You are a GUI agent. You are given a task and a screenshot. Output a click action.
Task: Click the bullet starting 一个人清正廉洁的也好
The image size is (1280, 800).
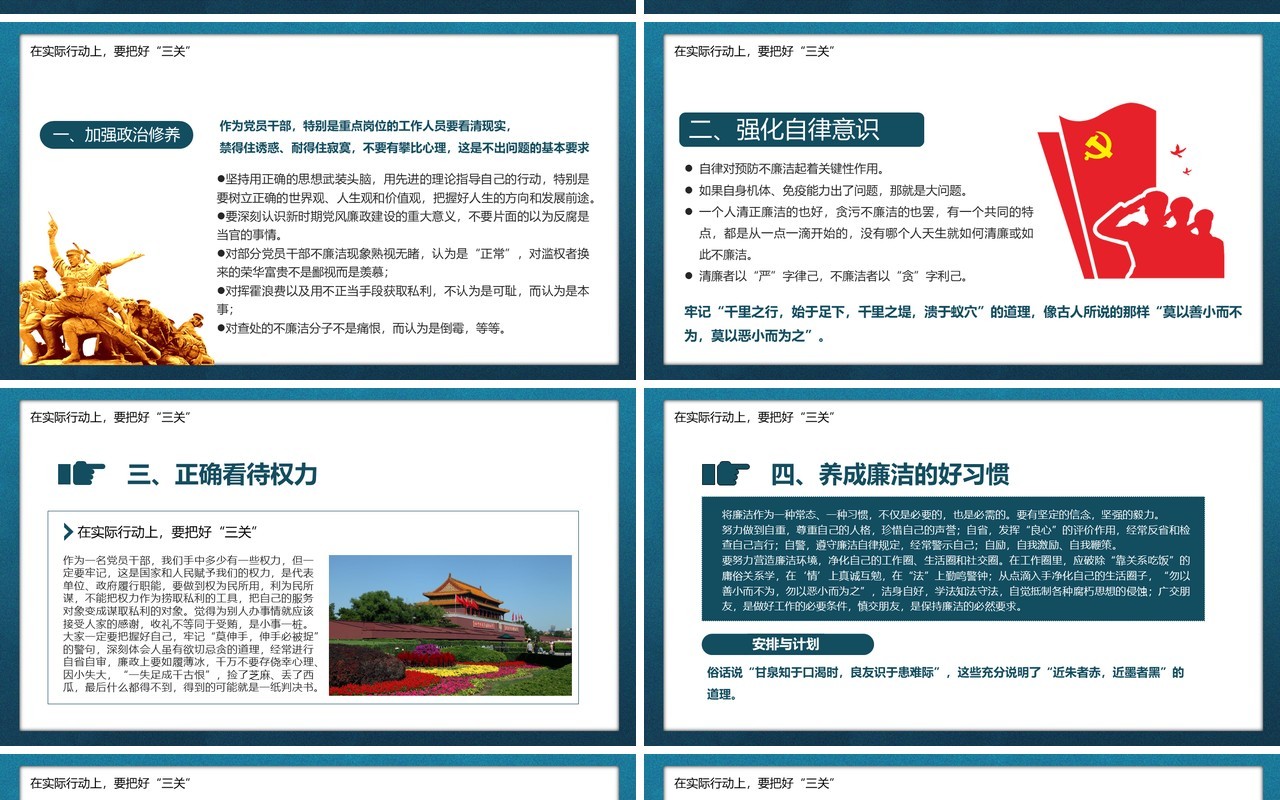(866, 233)
